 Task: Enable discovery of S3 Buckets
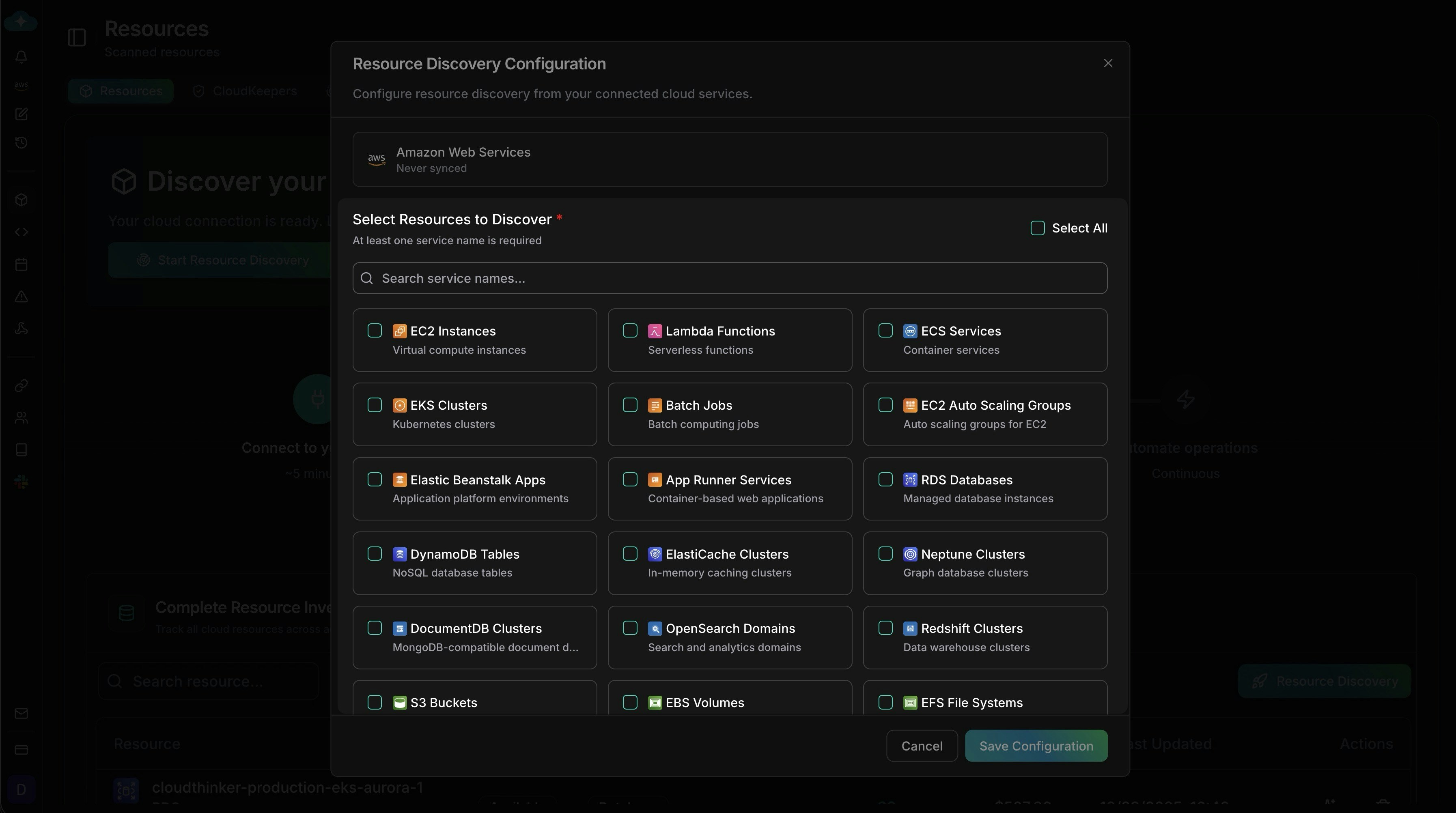pos(375,702)
